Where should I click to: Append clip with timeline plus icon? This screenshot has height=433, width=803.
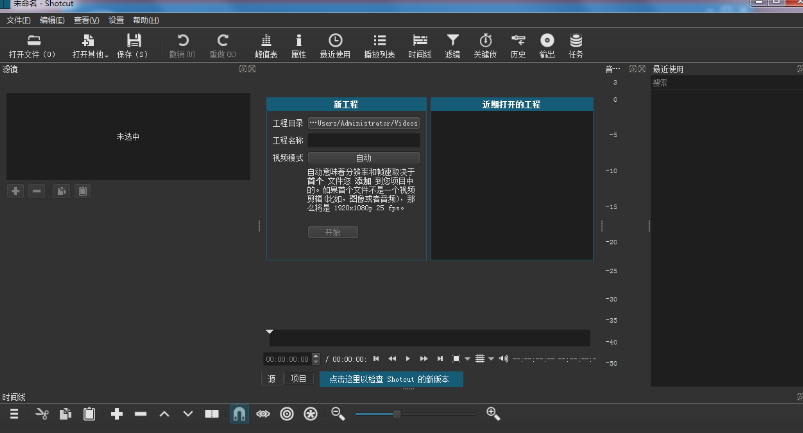[x=117, y=414]
